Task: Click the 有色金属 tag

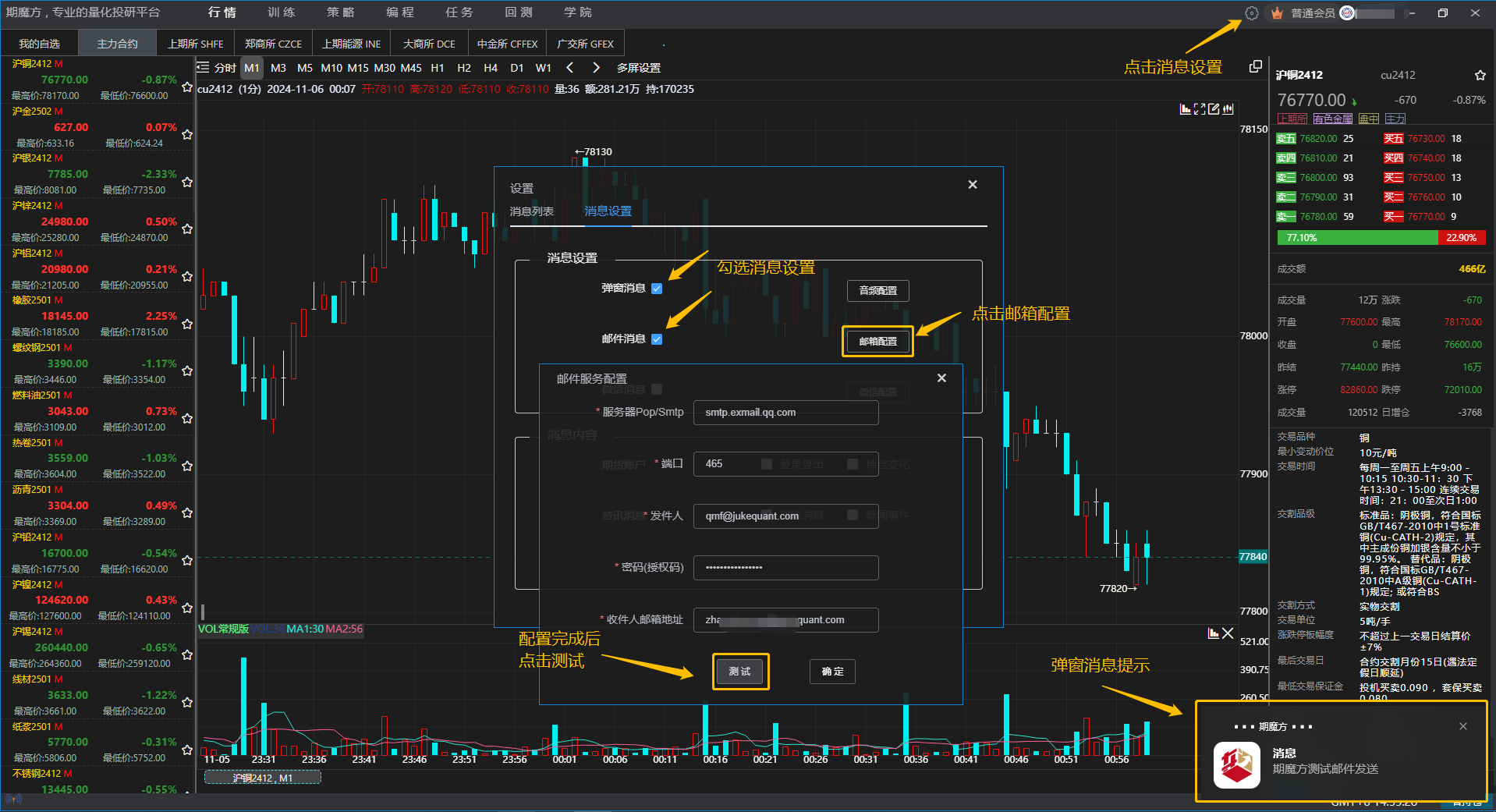Action: (x=1332, y=119)
